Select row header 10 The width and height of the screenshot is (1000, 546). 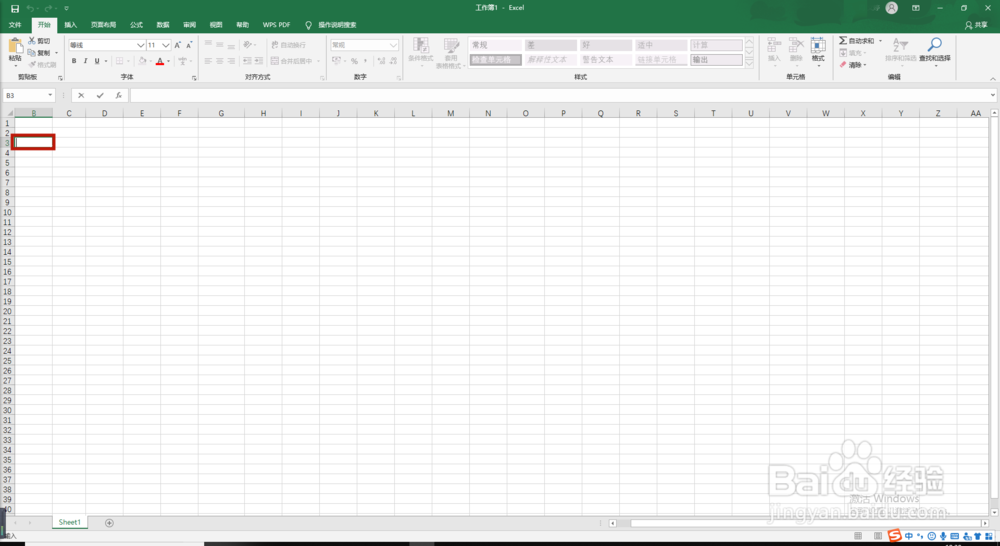[x=8, y=212]
